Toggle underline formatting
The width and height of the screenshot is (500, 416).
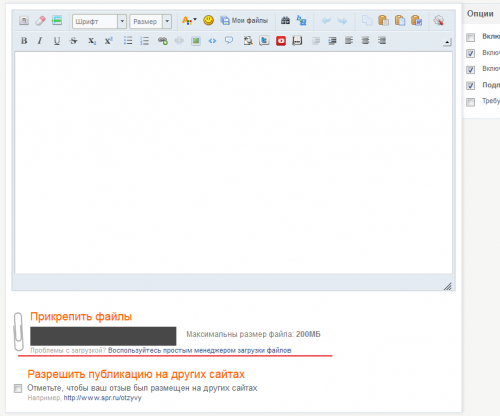coord(57,41)
